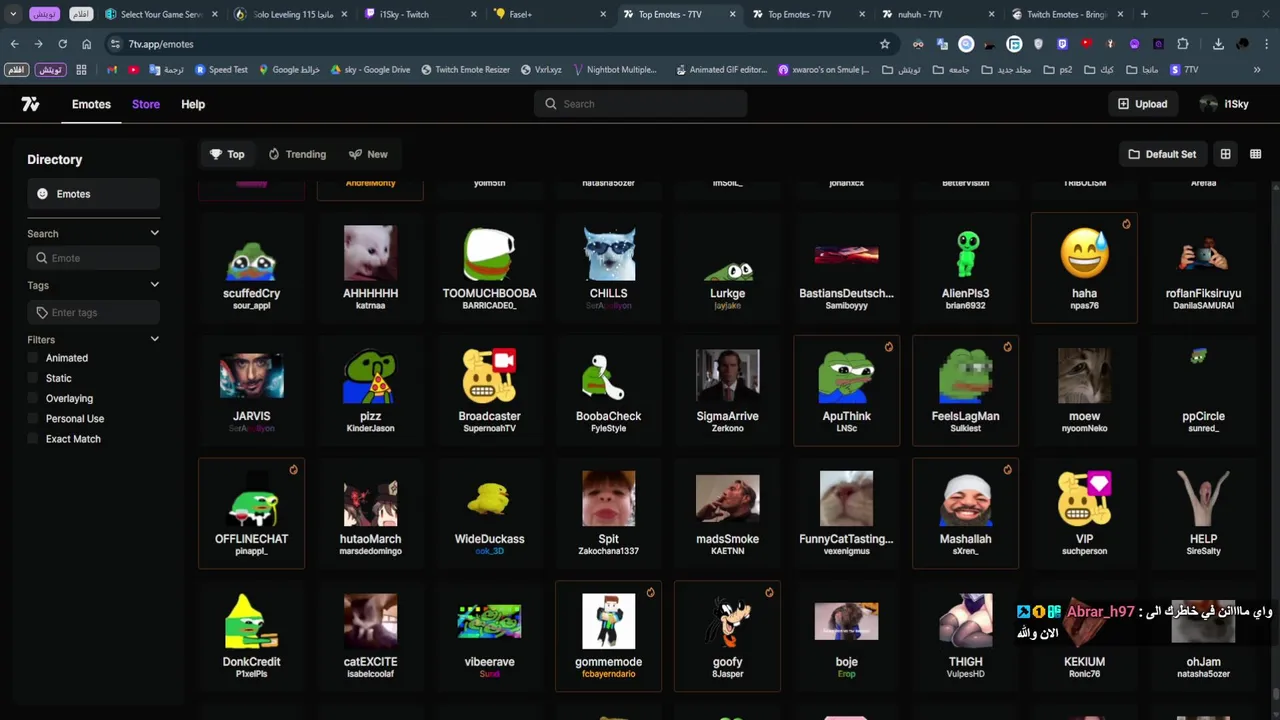Collapse the Tags section
The width and height of the screenshot is (1280, 720).
click(x=154, y=285)
